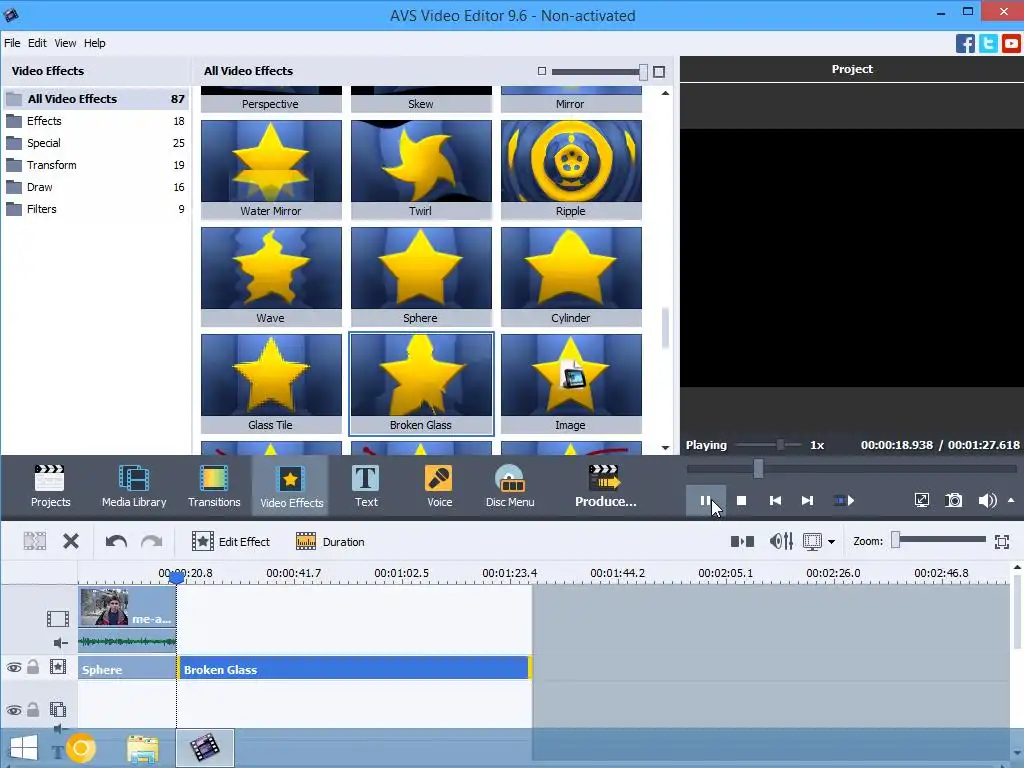Image resolution: width=1024 pixels, height=768 pixels.
Task: Open the View menu
Action: click(x=65, y=43)
